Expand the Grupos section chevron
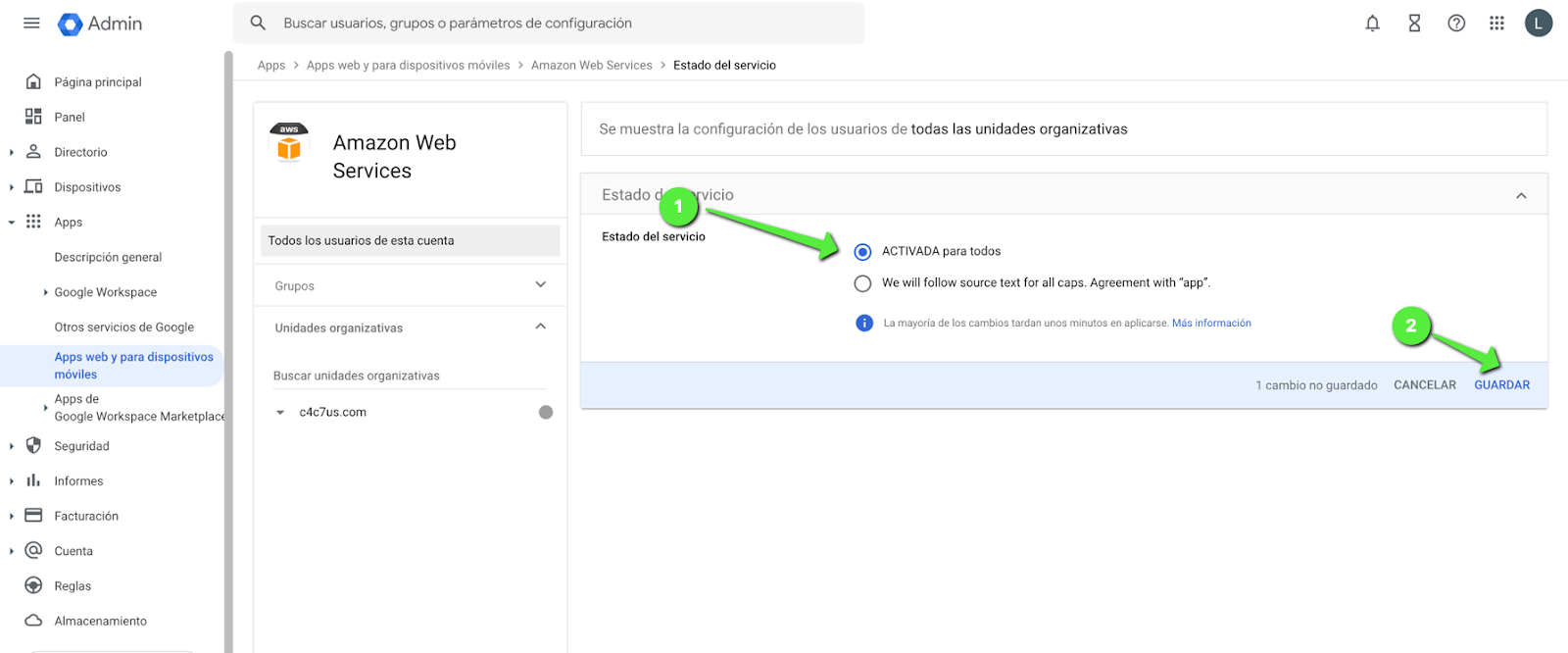This screenshot has height=653, width=1568. pyautogui.click(x=540, y=284)
